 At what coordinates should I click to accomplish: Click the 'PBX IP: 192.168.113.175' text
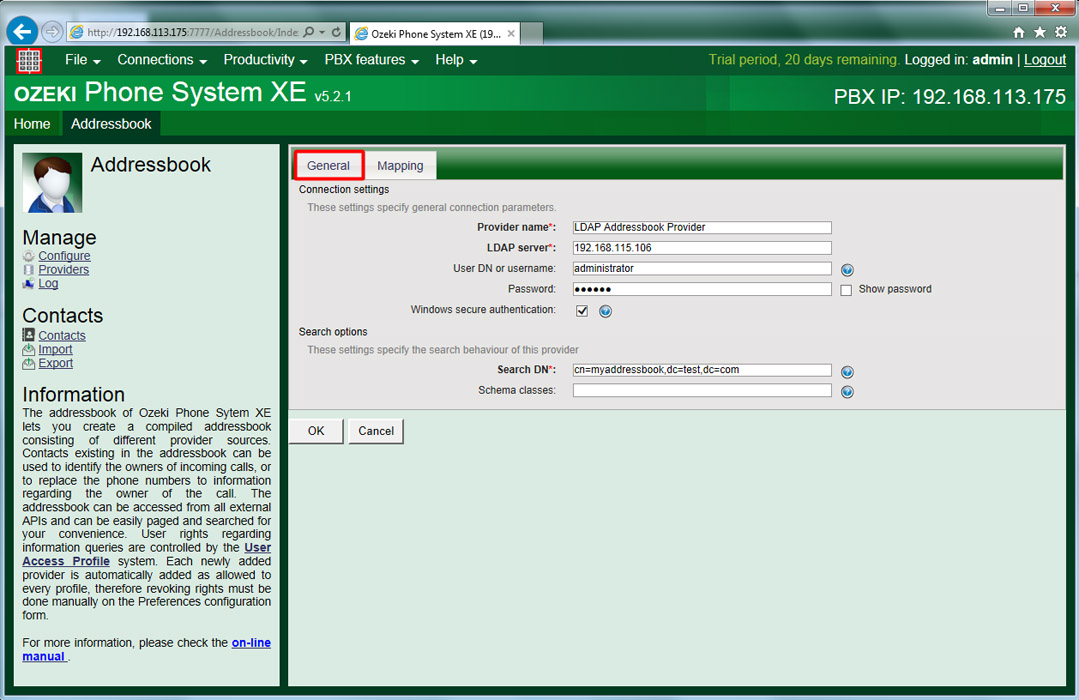pyautogui.click(x=950, y=97)
